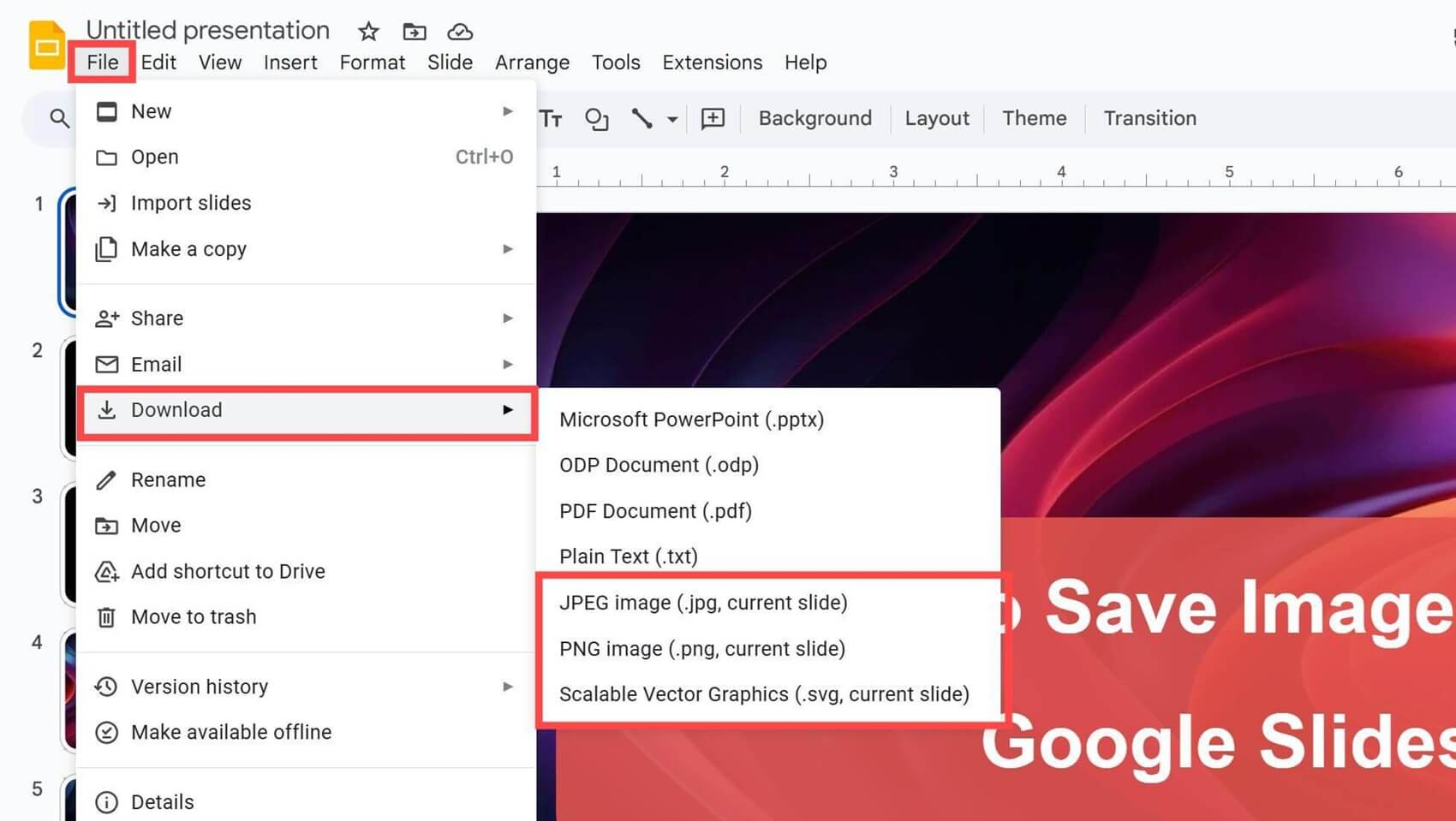Click the Download arrow icon
This screenshot has width=1456, height=821.
pyautogui.click(x=106, y=410)
